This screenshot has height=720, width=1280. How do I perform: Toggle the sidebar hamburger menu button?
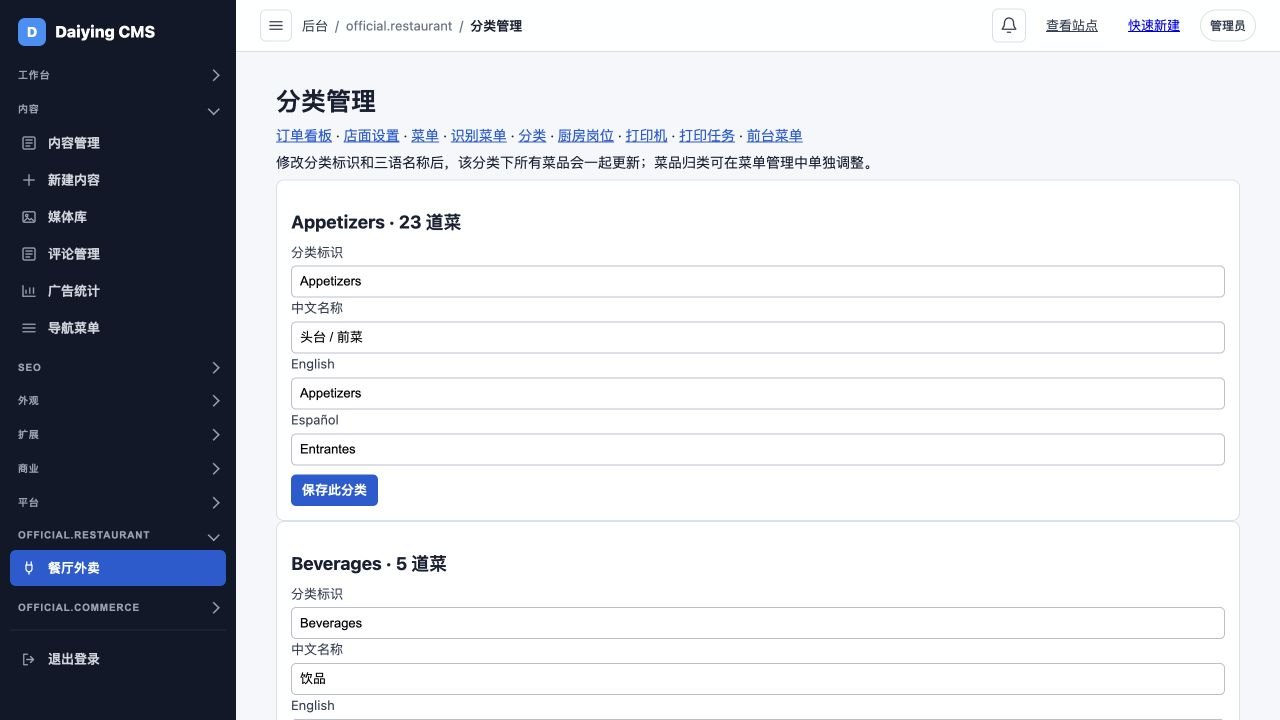(x=276, y=26)
